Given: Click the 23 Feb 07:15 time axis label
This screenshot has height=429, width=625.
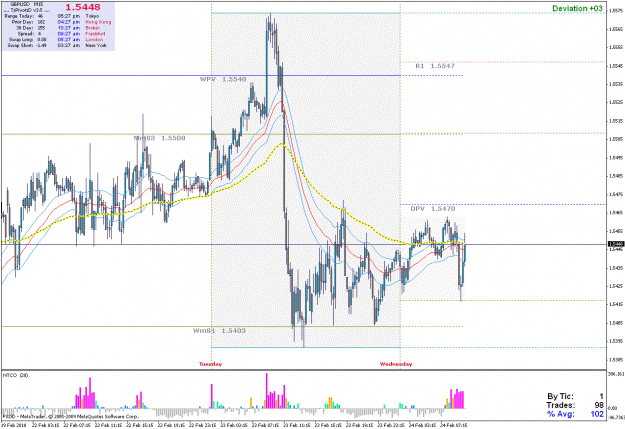Looking at the screenshot, I should 267,425.
